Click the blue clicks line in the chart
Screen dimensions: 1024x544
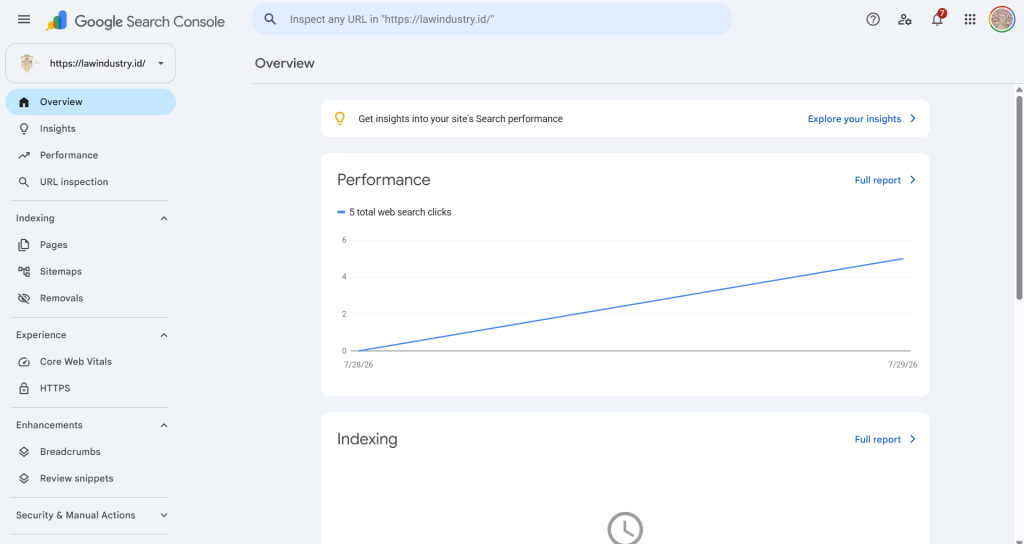click(x=631, y=304)
